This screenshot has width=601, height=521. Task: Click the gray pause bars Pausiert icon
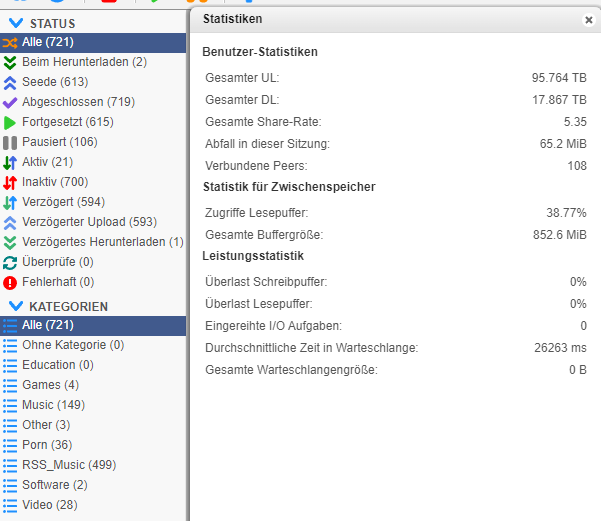(x=10, y=142)
